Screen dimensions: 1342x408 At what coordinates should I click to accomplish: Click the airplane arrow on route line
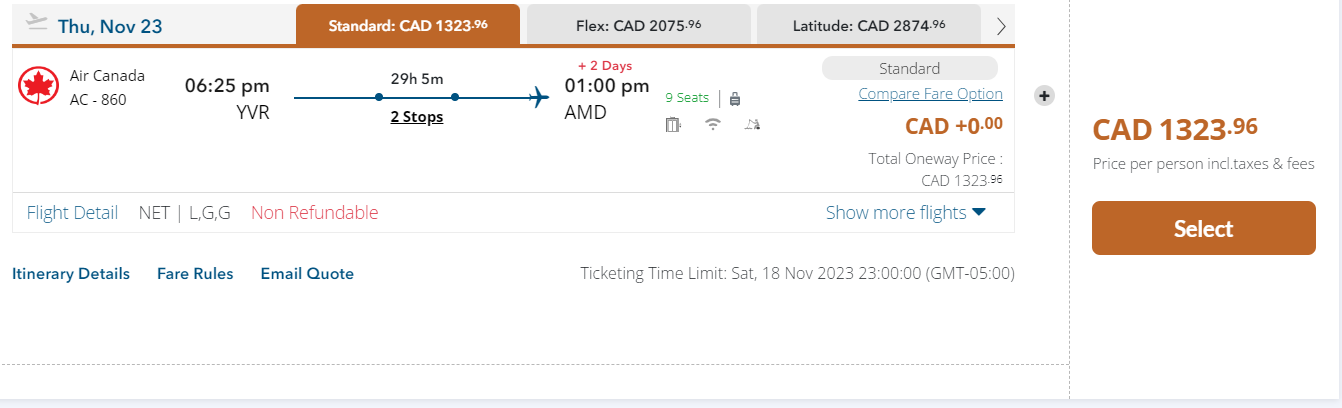[x=540, y=97]
